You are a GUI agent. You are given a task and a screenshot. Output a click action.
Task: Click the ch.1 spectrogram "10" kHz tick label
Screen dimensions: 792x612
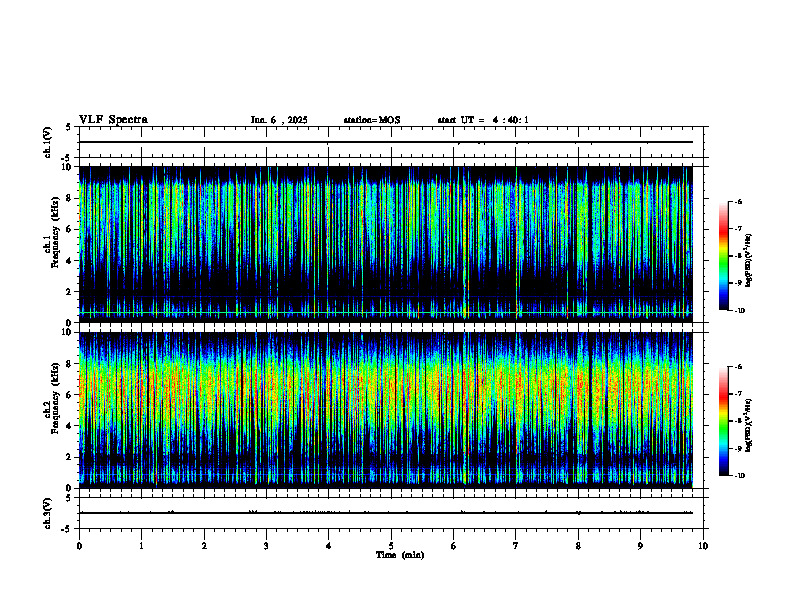[x=69, y=167]
